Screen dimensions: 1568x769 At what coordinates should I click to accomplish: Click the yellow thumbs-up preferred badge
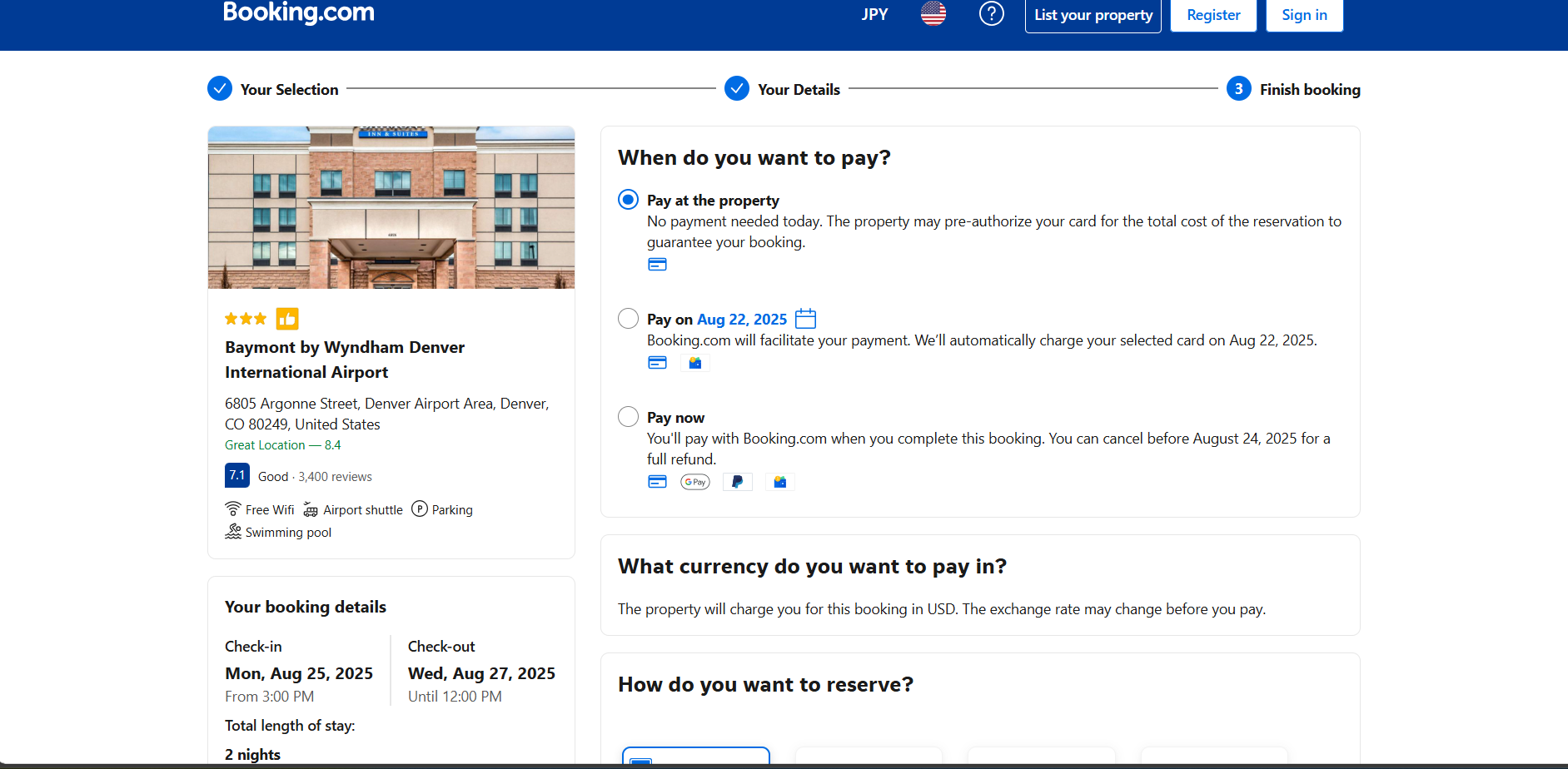[287, 319]
